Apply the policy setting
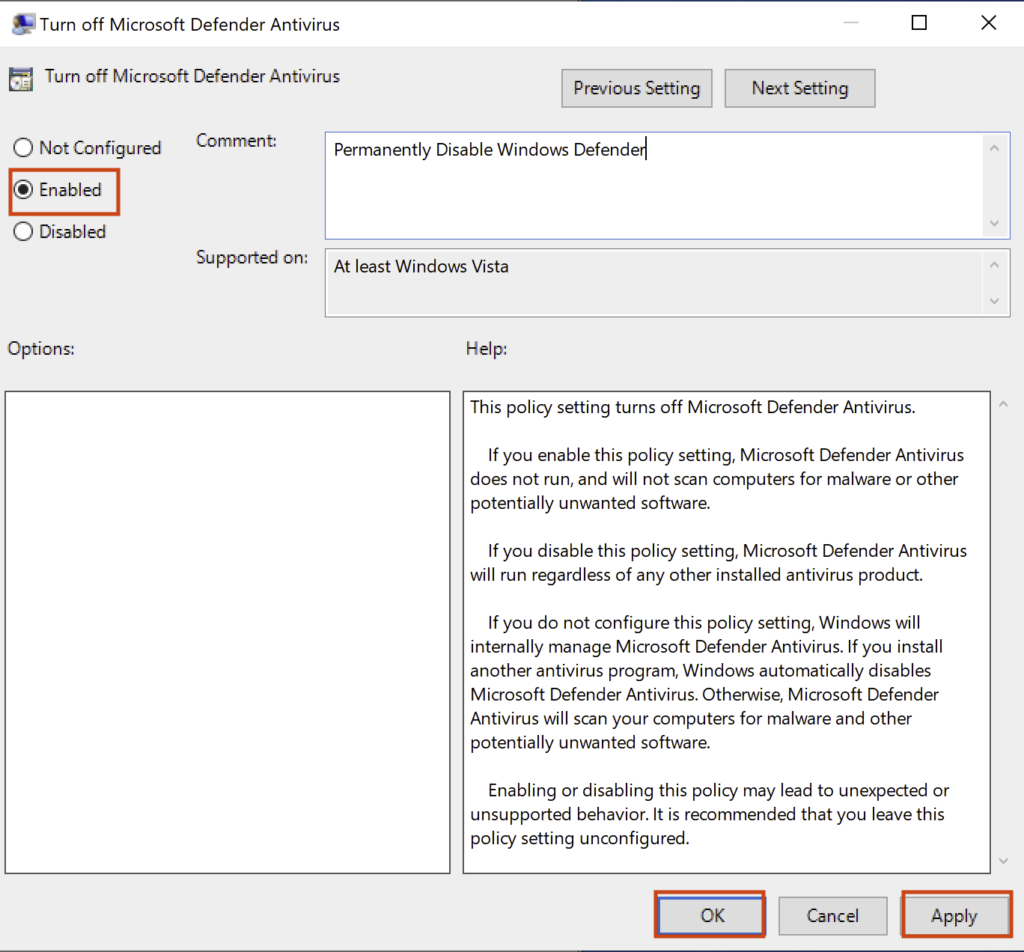The height and width of the screenshot is (952, 1024). 953,916
